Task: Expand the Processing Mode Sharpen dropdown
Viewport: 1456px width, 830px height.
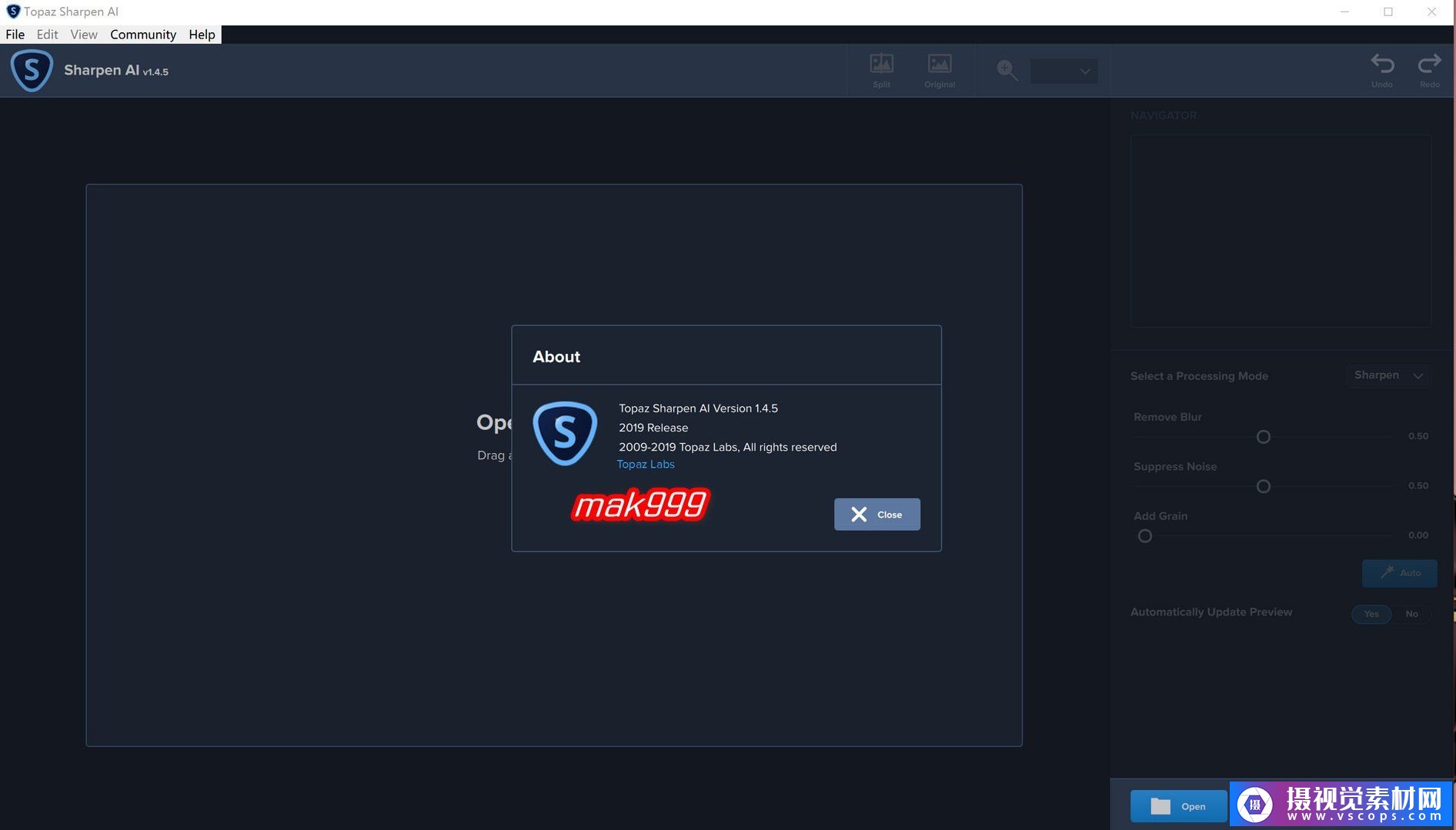Action: pos(1388,375)
